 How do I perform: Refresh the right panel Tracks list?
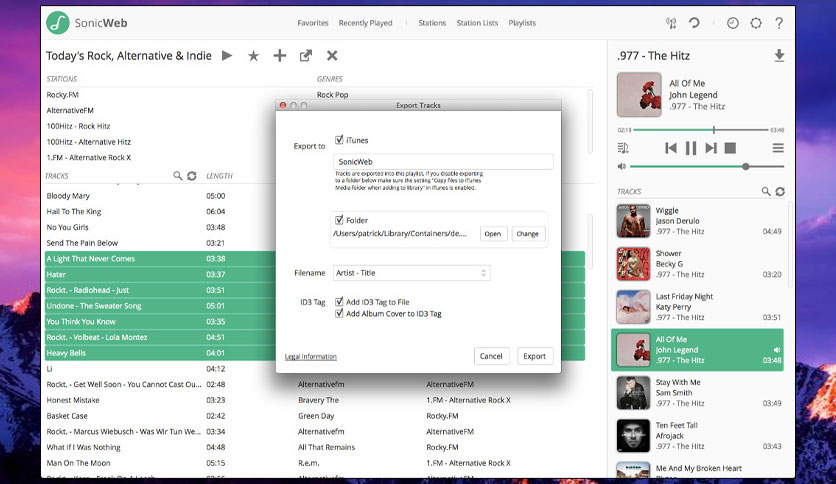(x=780, y=191)
